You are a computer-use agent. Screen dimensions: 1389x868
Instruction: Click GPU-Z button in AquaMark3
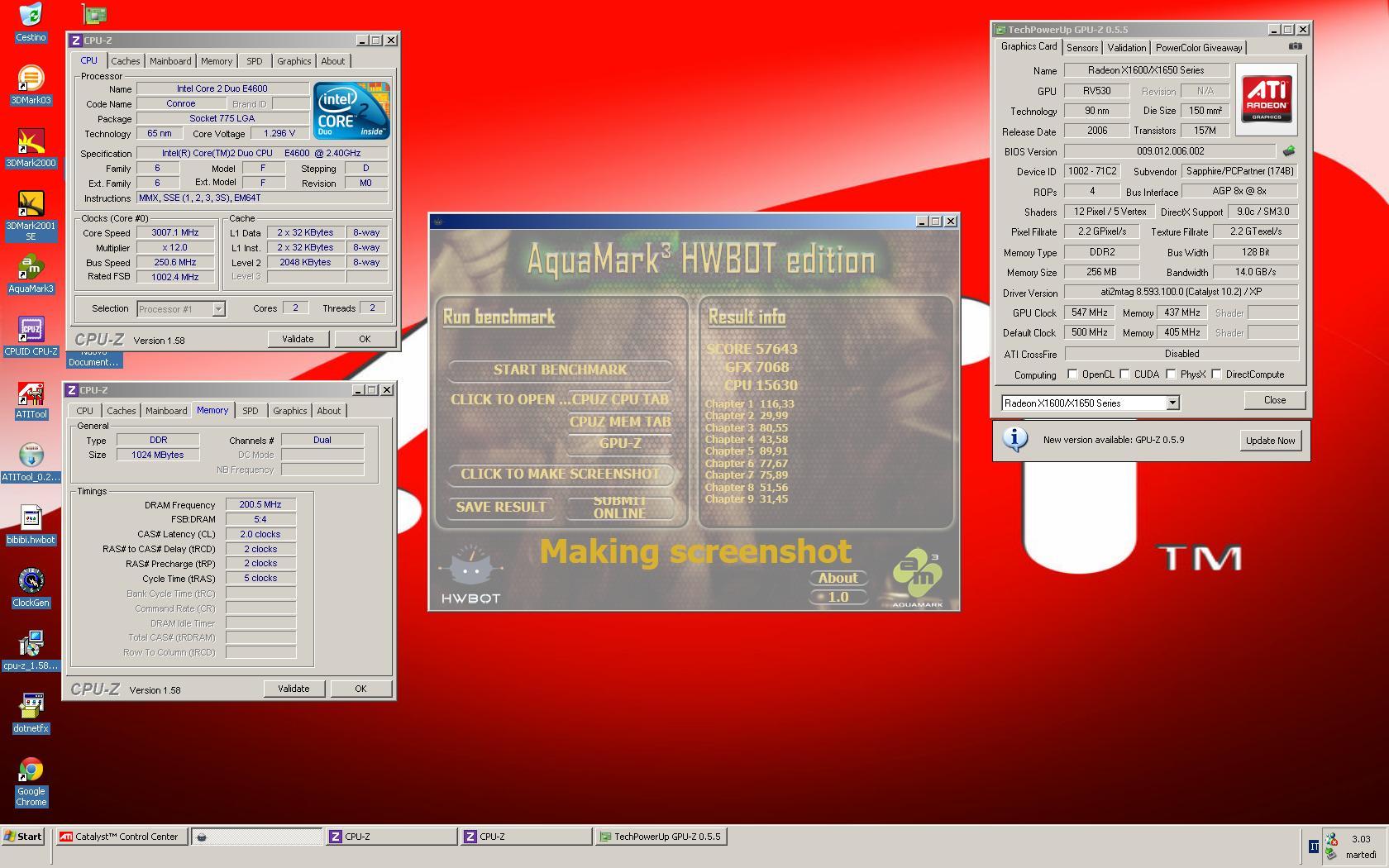pos(620,443)
